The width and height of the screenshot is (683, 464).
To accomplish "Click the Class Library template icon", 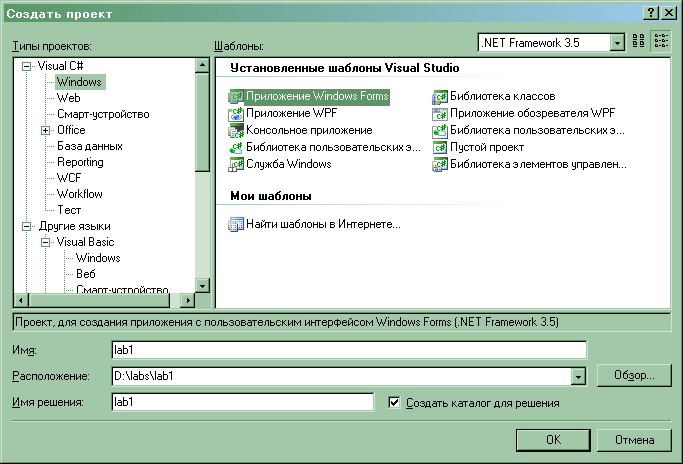I will coord(440,97).
